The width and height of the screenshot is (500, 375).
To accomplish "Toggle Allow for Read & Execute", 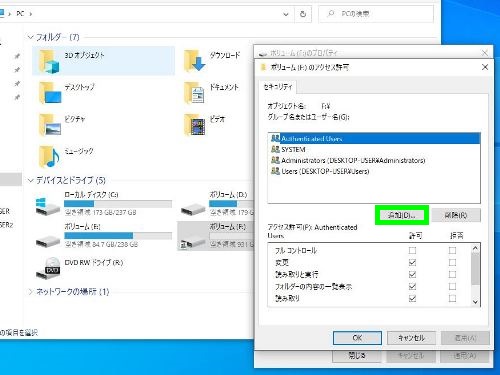I will pyautogui.click(x=412, y=274).
